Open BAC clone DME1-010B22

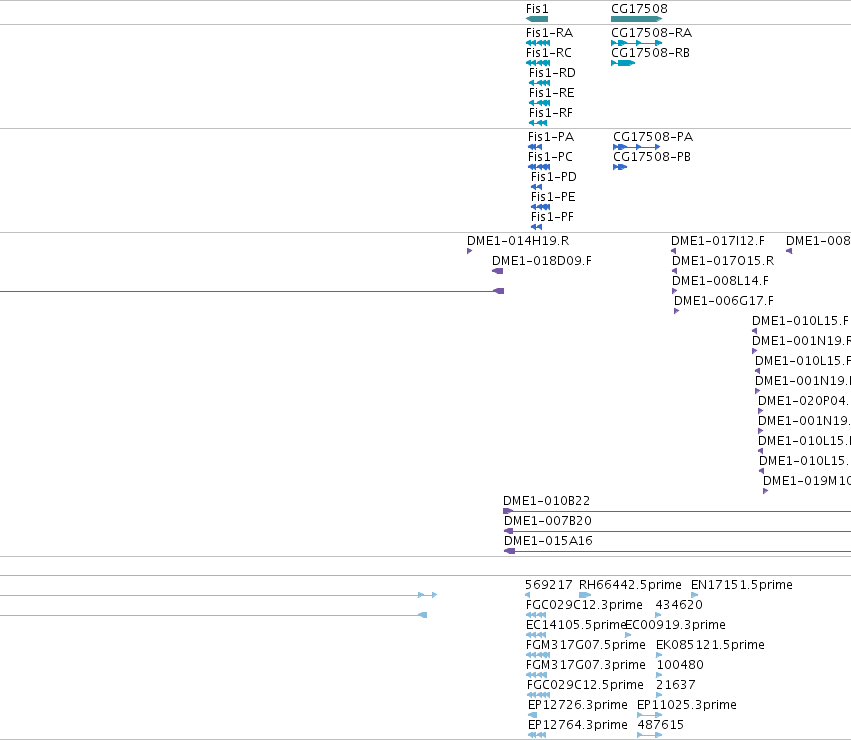pos(546,501)
